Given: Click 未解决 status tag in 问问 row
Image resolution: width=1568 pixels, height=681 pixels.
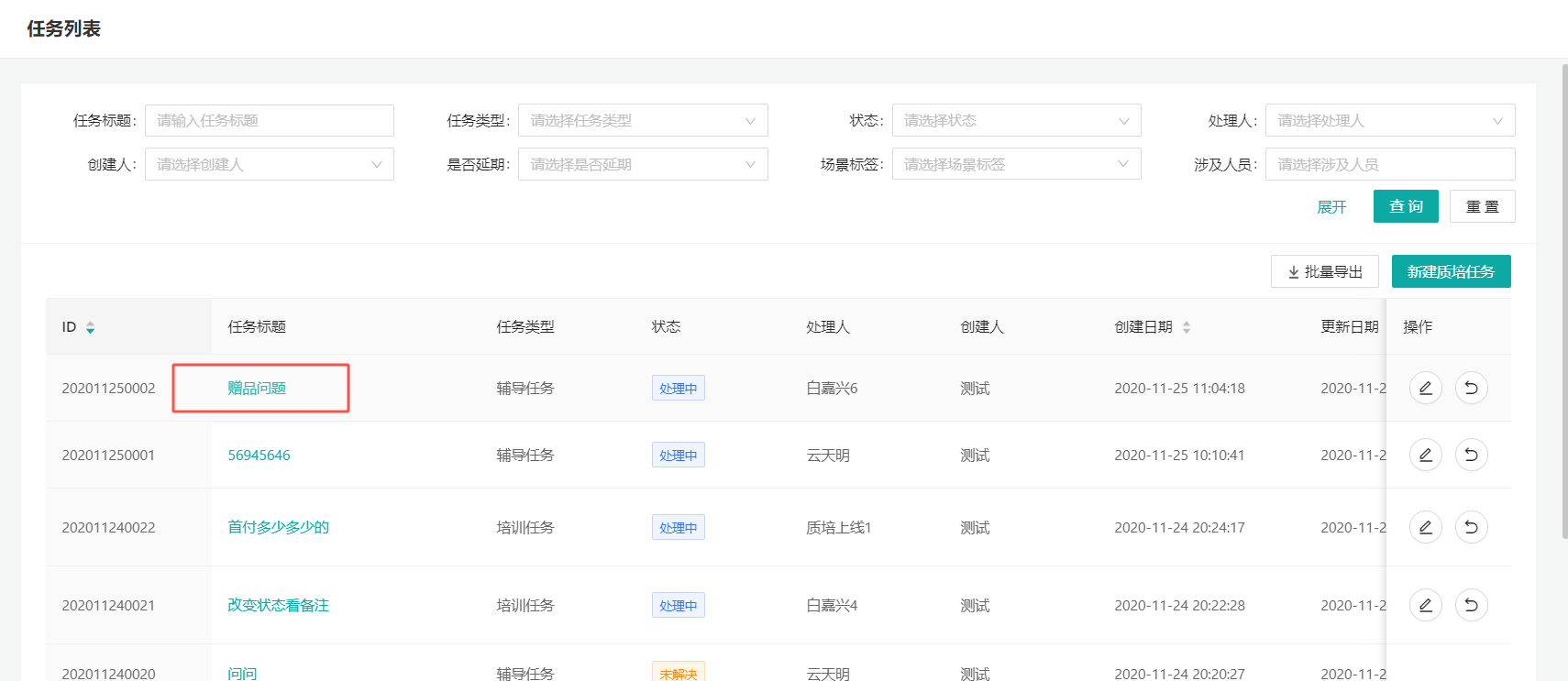Looking at the screenshot, I should 679,673.
